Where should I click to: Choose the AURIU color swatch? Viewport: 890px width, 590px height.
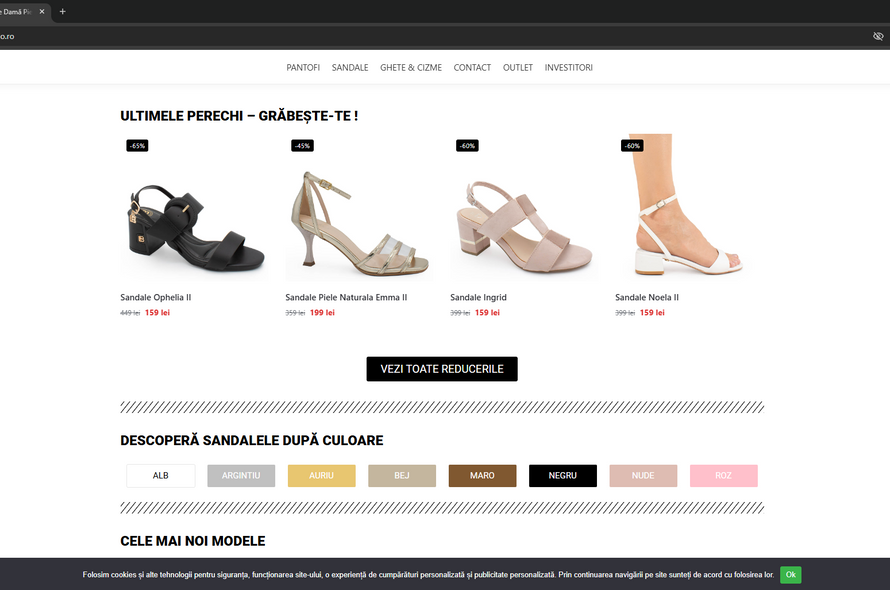pos(321,476)
